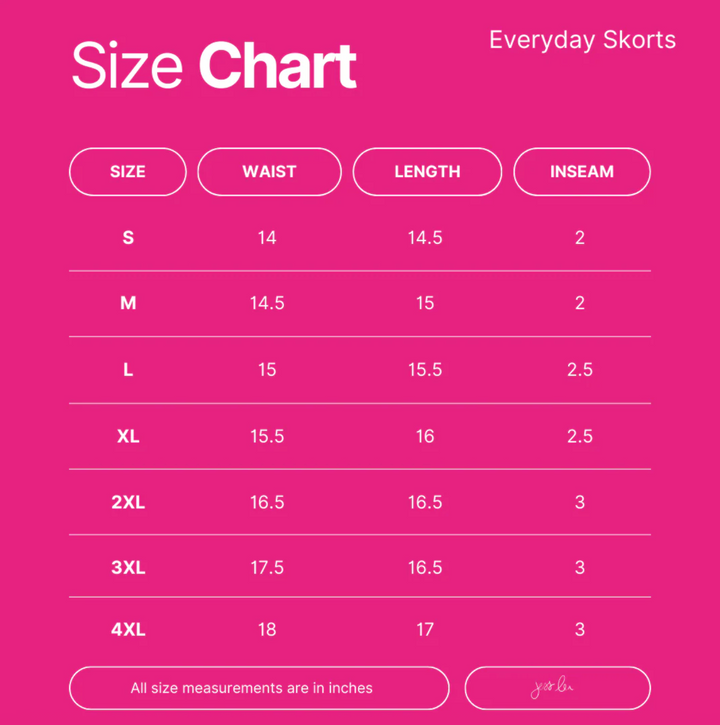Screen dimensions: 720x725
Task: Select the M size row label
Action: pyautogui.click(x=128, y=303)
